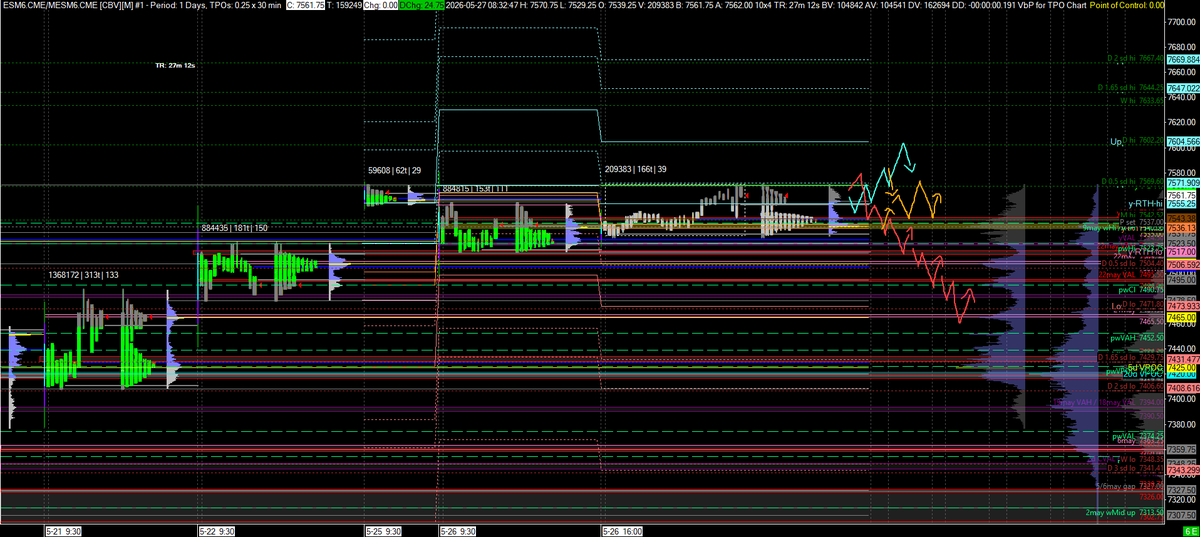This screenshot has height=537, width=1200.
Task: Click the '884435 | 181t | 150' profile label
Action: click(x=234, y=228)
